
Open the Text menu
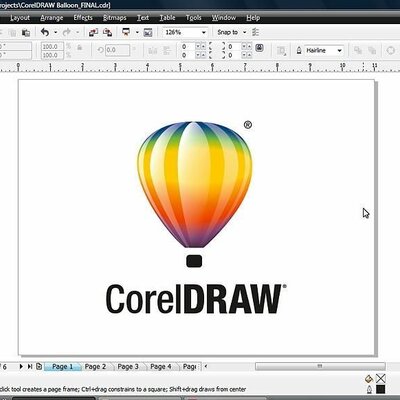(x=143, y=18)
